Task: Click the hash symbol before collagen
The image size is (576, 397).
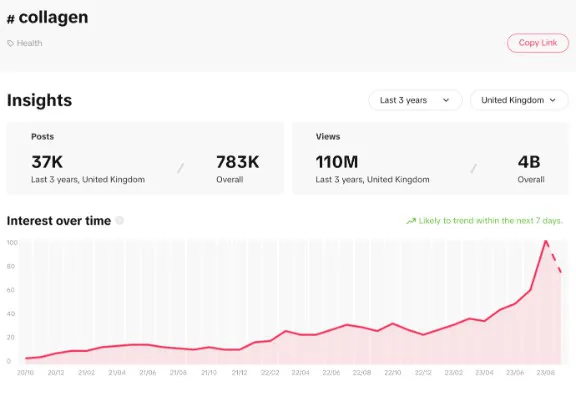Action: [x=11, y=19]
